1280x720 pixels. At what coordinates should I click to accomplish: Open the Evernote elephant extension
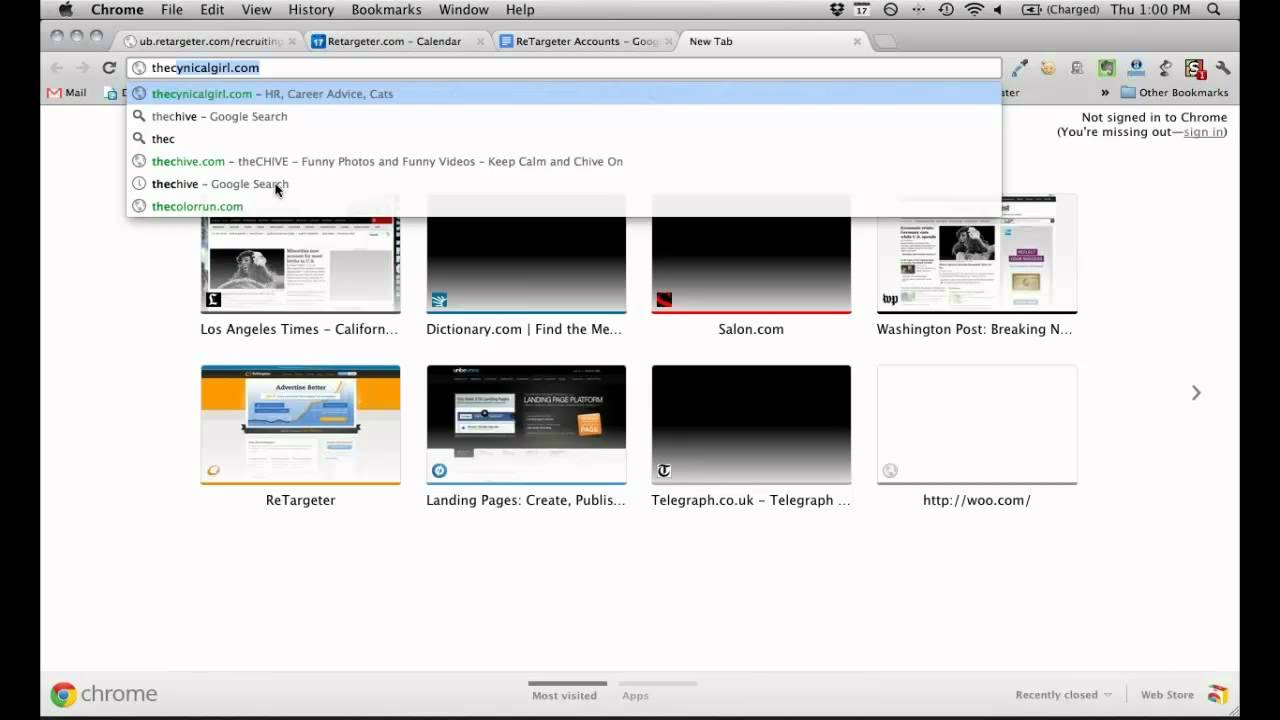1106,68
